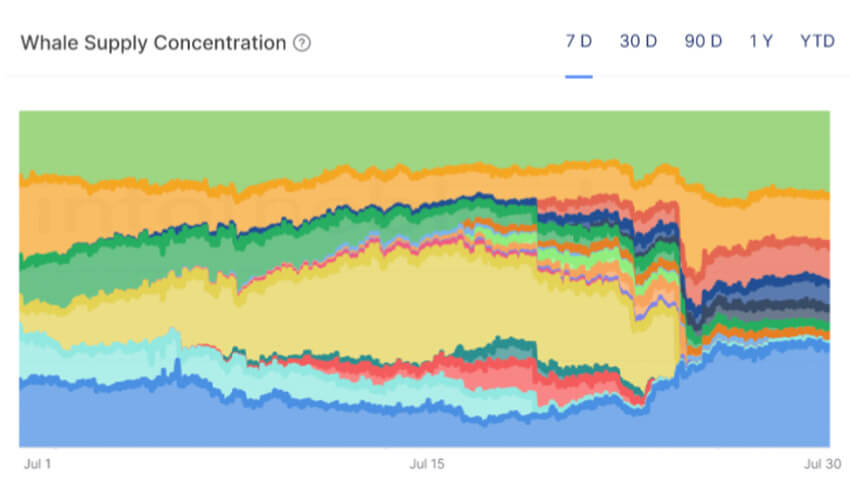
Task: Switch to the 30 D time range
Action: pos(638,42)
